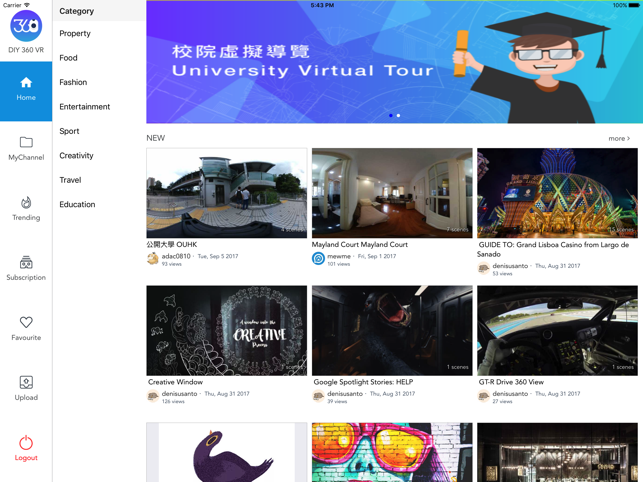Viewport: 643px width, 482px height.
Task: Click 'Tue, Sep 5 2017' date
Action: 218,256
